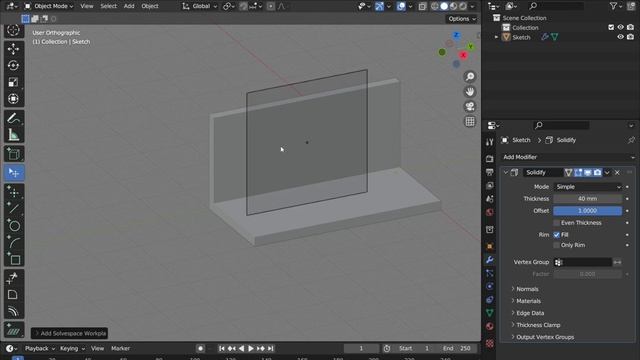Open the Object Data properties tab
The image size is (640, 360).
(489, 313)
